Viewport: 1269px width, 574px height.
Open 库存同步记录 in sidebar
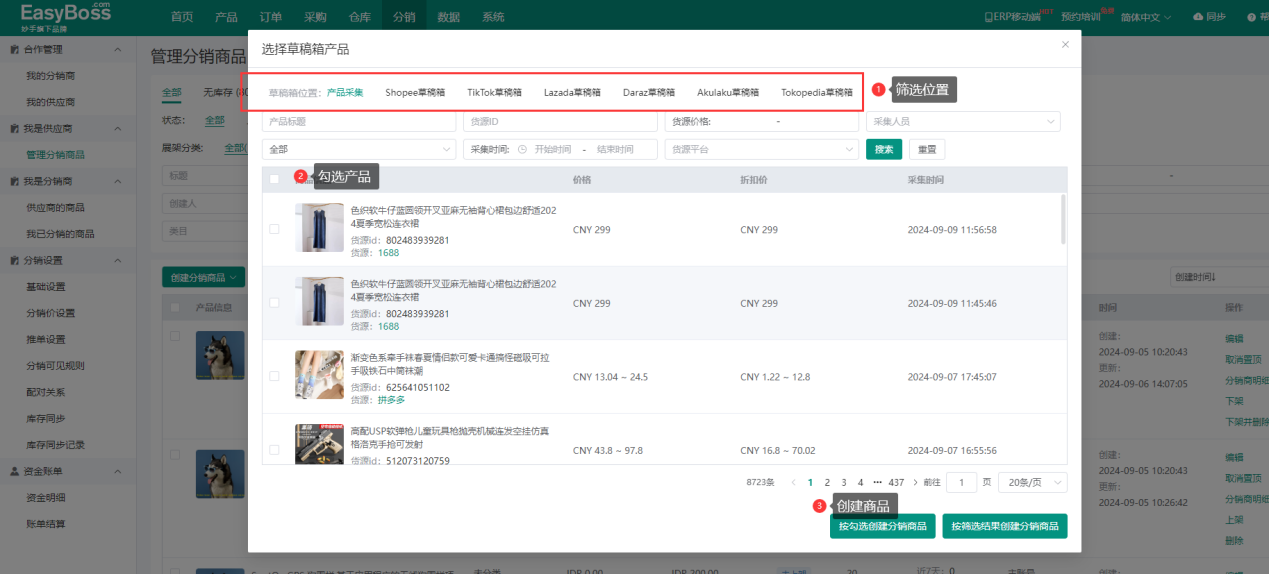55,445
